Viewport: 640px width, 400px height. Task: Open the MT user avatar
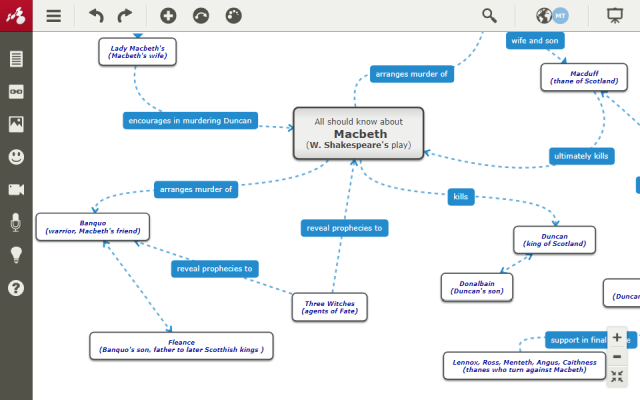click(x=560, y=16)
